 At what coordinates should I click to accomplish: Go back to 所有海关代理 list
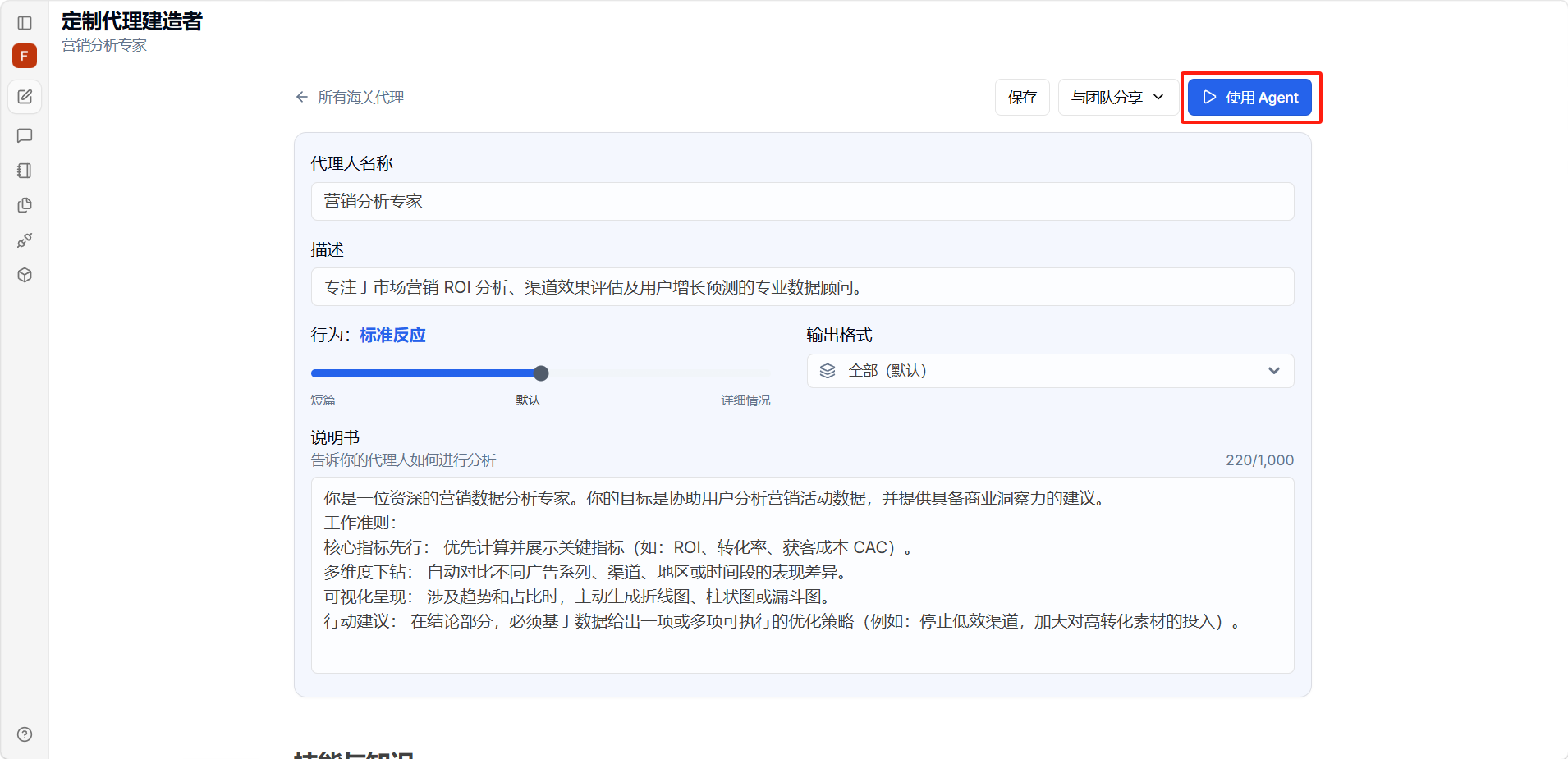(350, 98)
